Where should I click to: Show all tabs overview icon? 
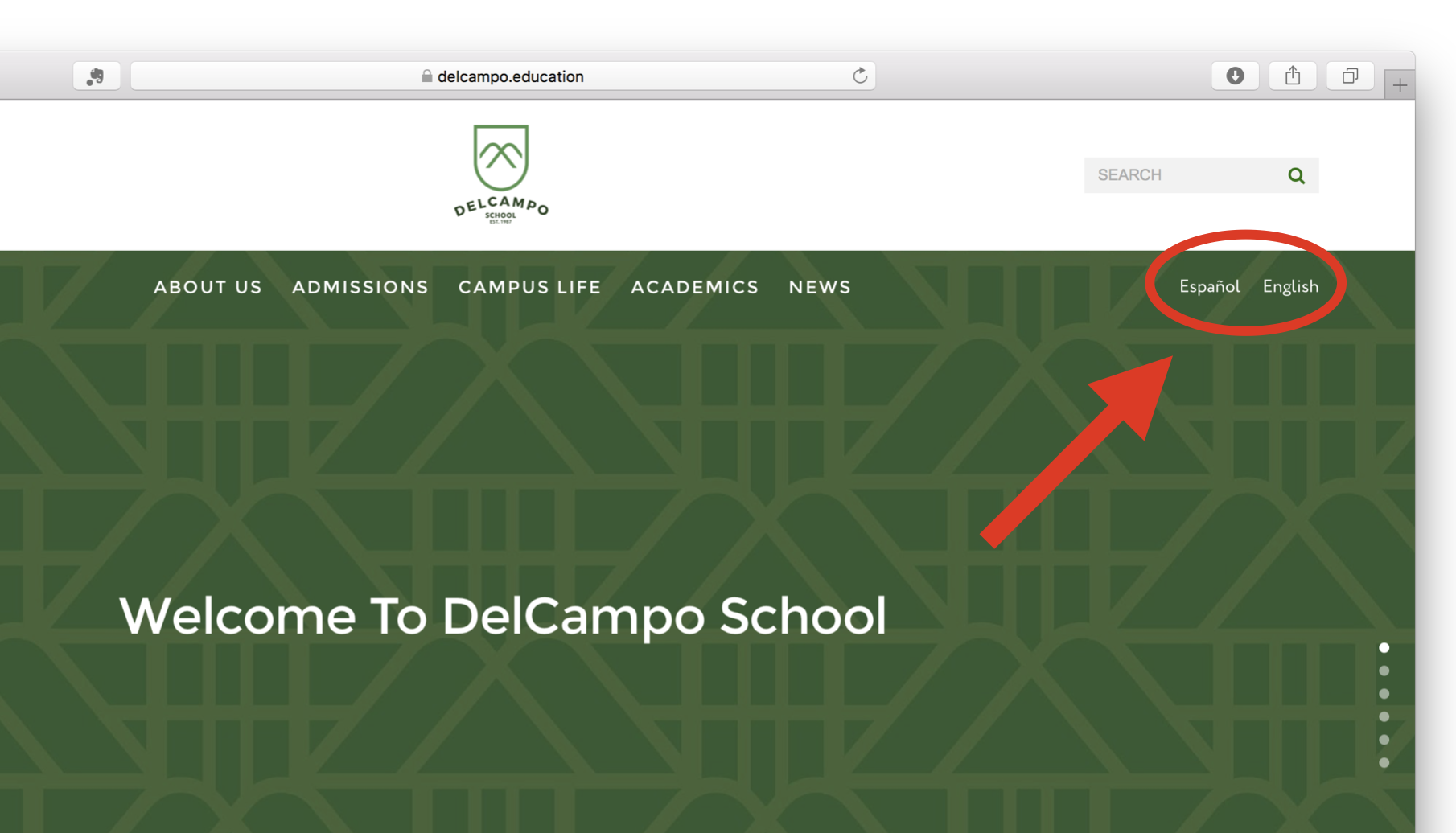[x=1350, y=76]
